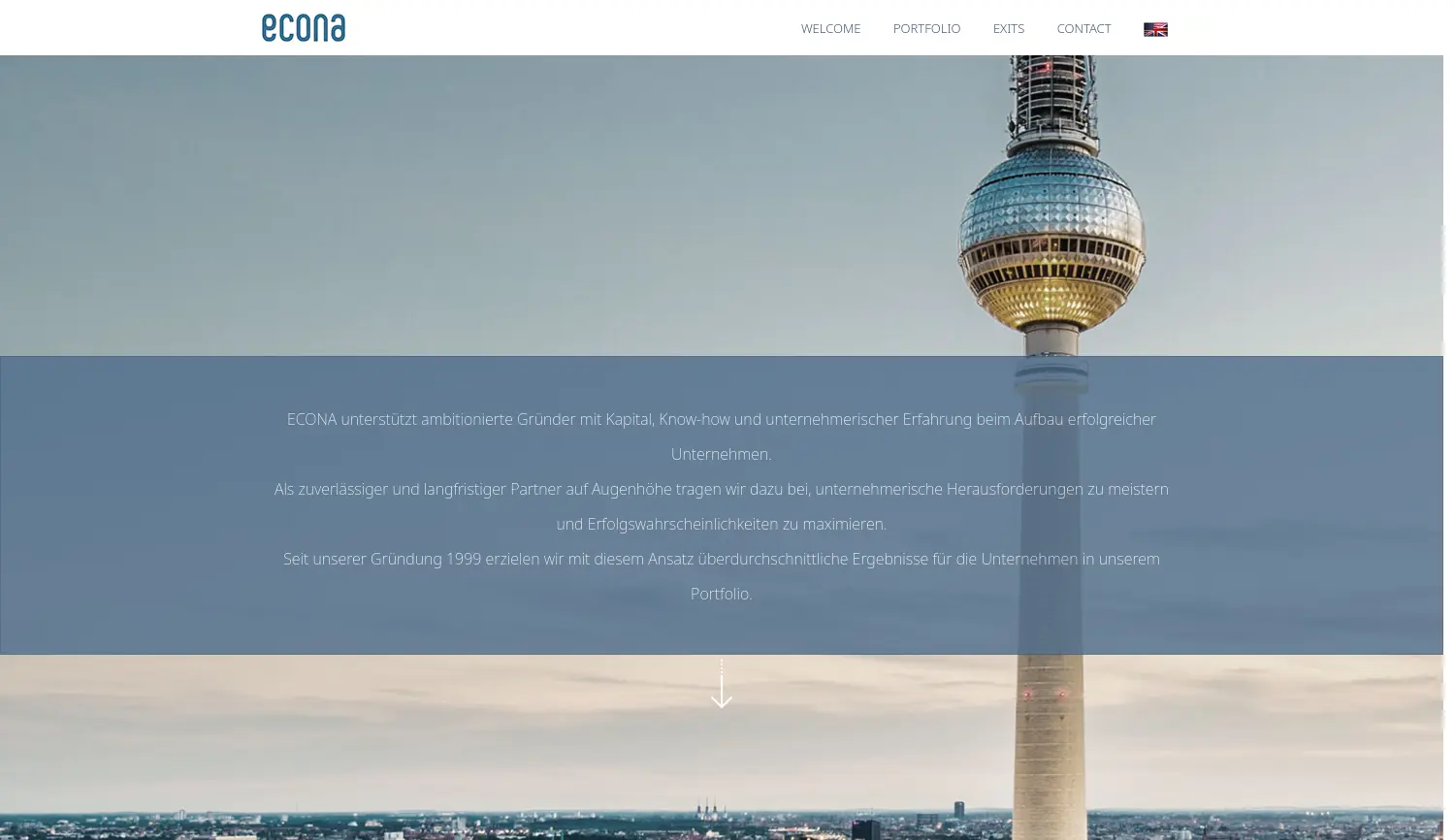Click the WELCOME navigation link
1455x840 pixels.
coord(830,28)
